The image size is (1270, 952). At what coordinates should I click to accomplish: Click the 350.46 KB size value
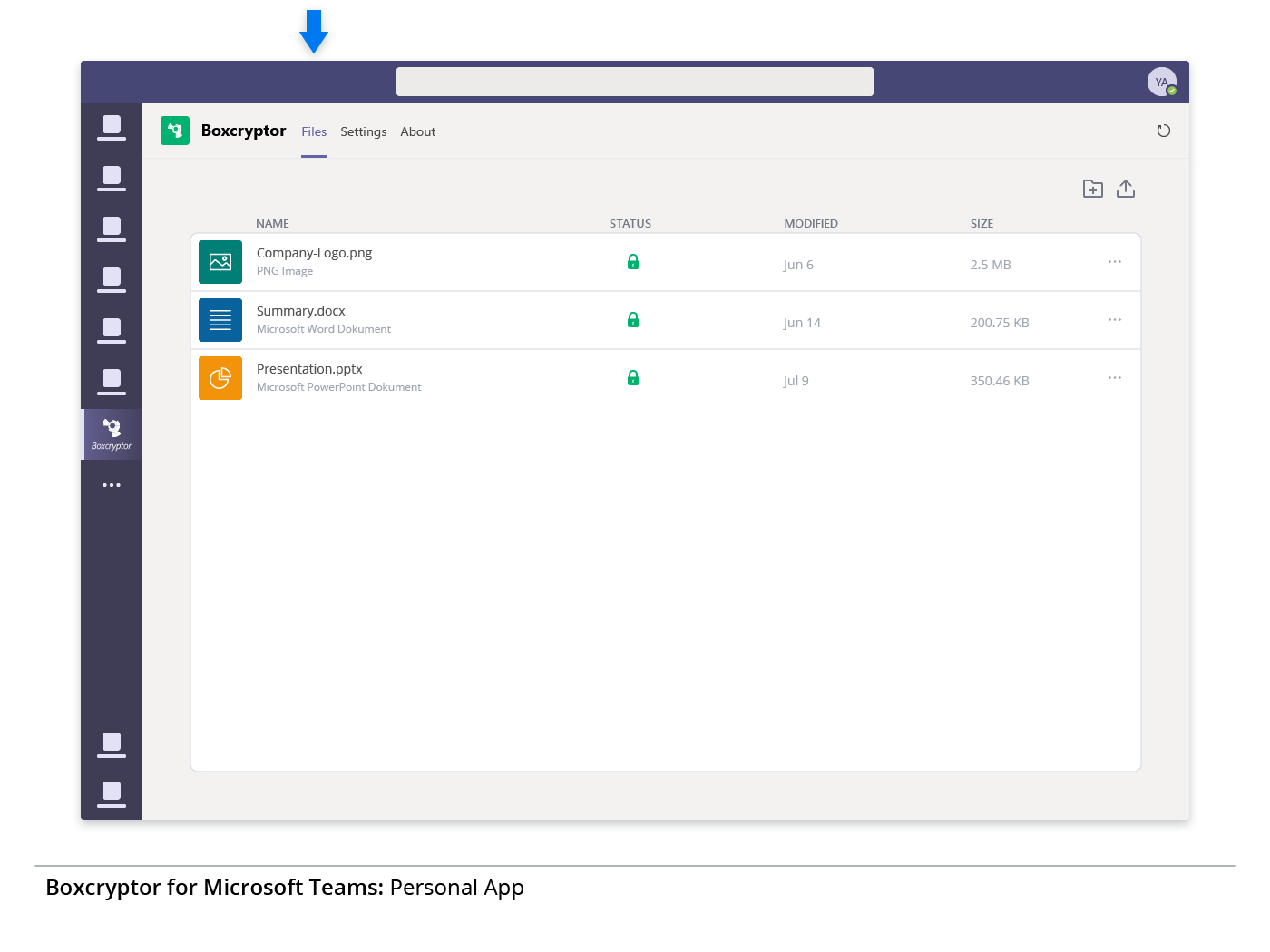pos(1000,381)
